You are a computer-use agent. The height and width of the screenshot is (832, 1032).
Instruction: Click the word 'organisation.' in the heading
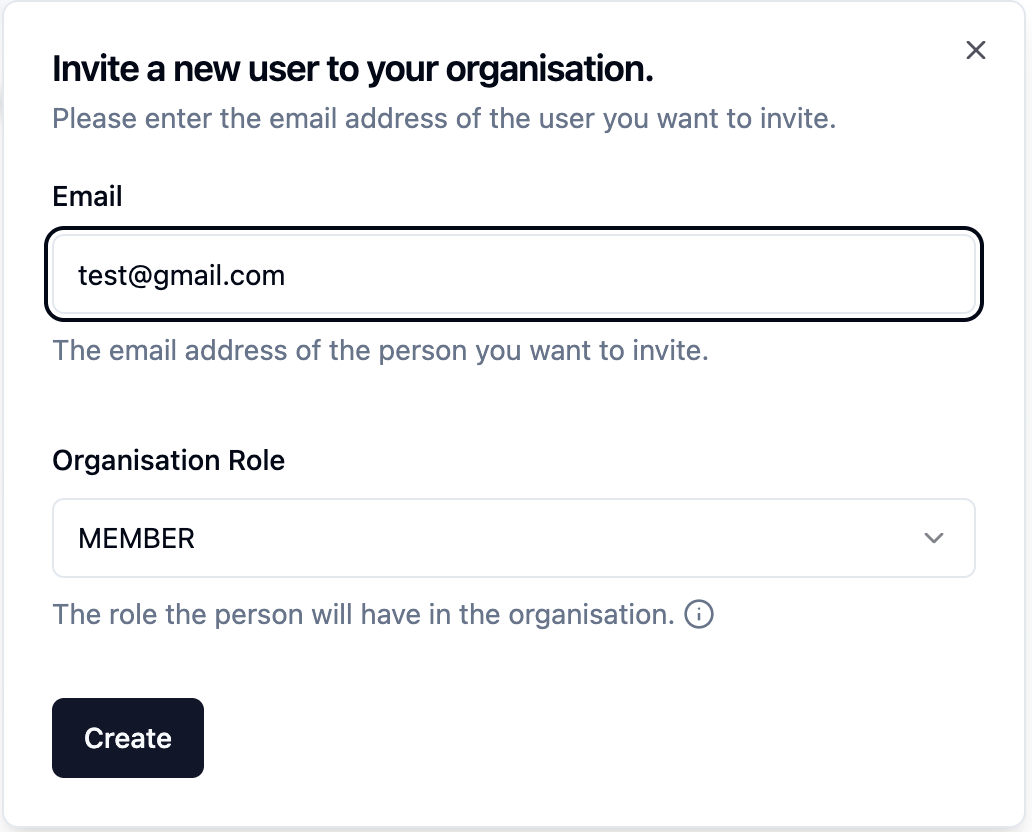coord(550,69)
